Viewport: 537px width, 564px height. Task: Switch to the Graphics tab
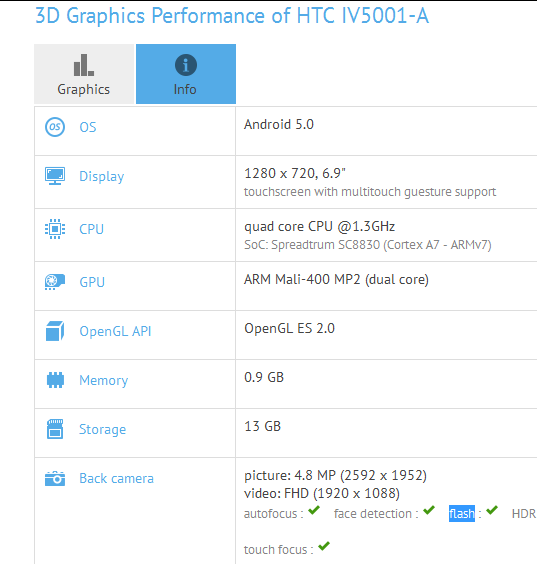[84, 74]
